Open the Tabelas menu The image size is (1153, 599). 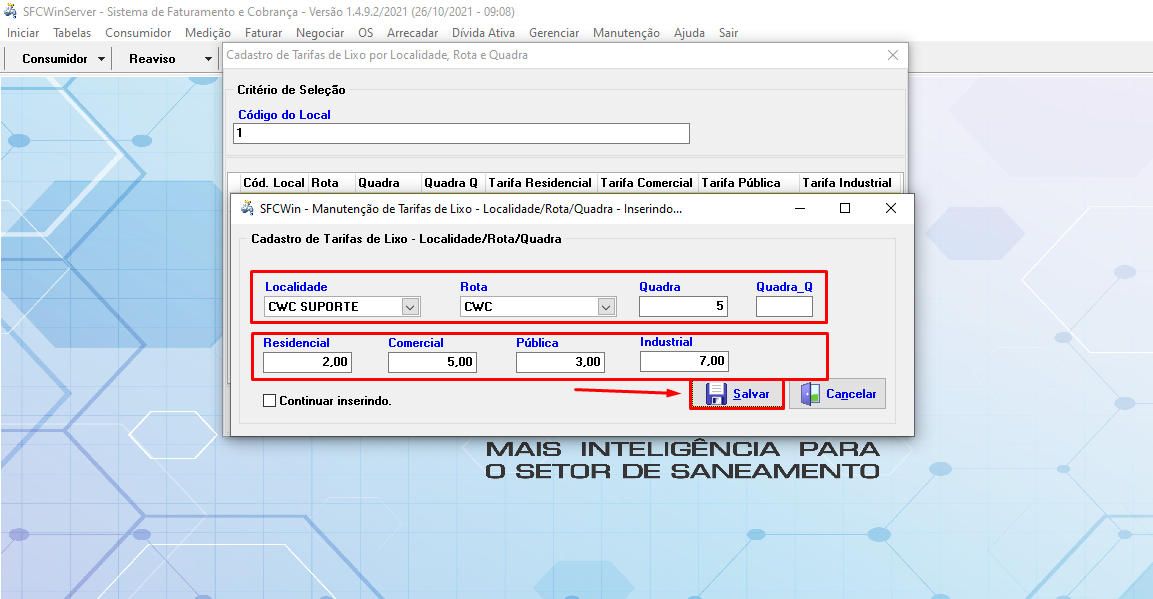(x=72, y=33)
